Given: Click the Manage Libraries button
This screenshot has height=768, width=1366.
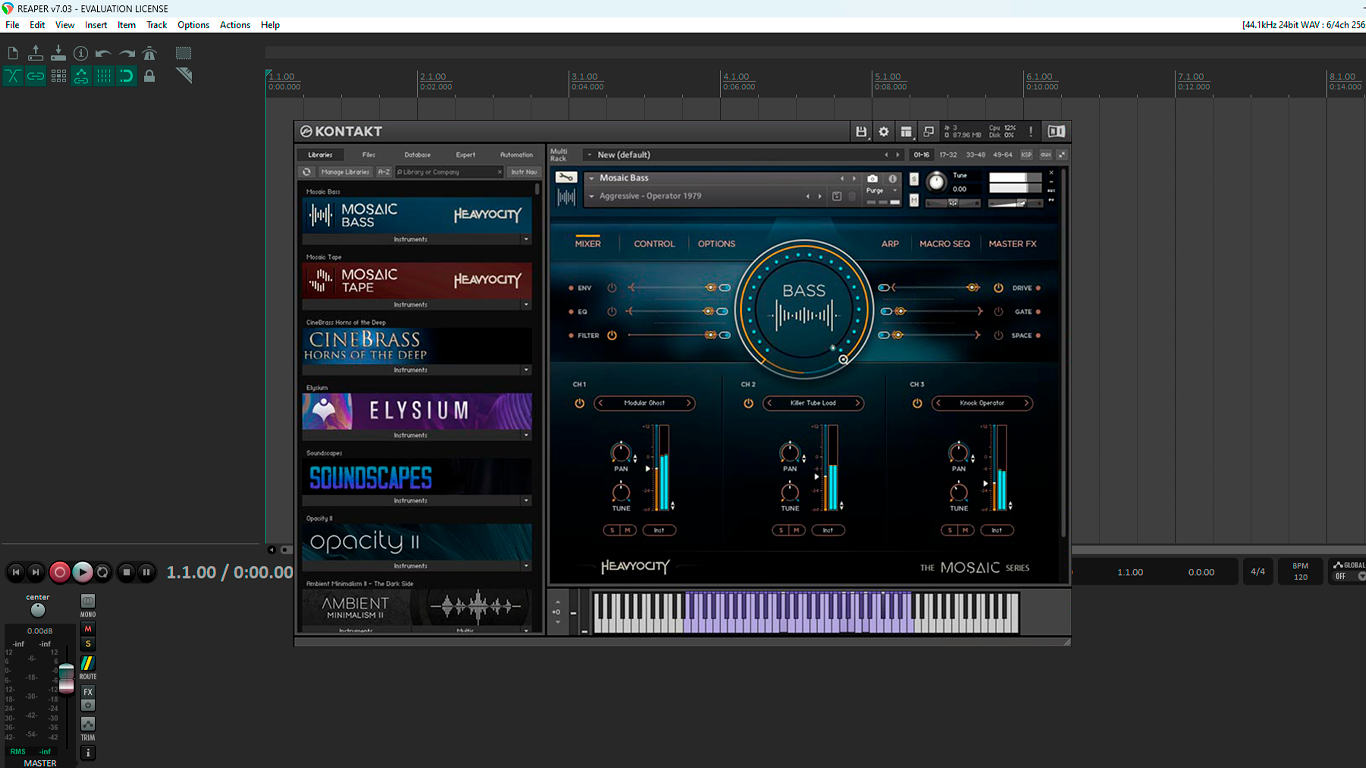Looking at the screenshot, I should 345,172.
